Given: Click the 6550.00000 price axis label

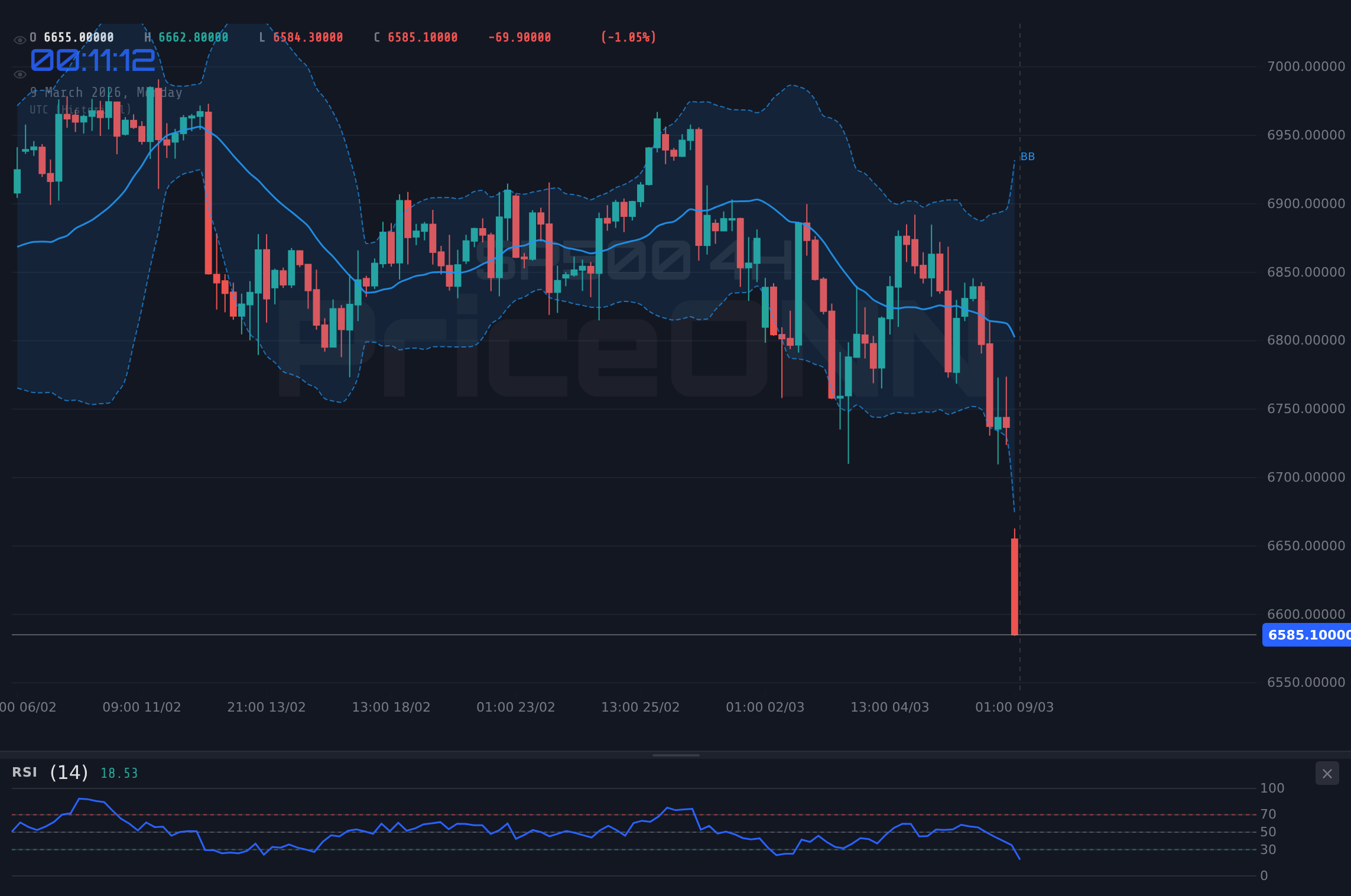Looking at the screenshot, I should [x=1306, y=682].
